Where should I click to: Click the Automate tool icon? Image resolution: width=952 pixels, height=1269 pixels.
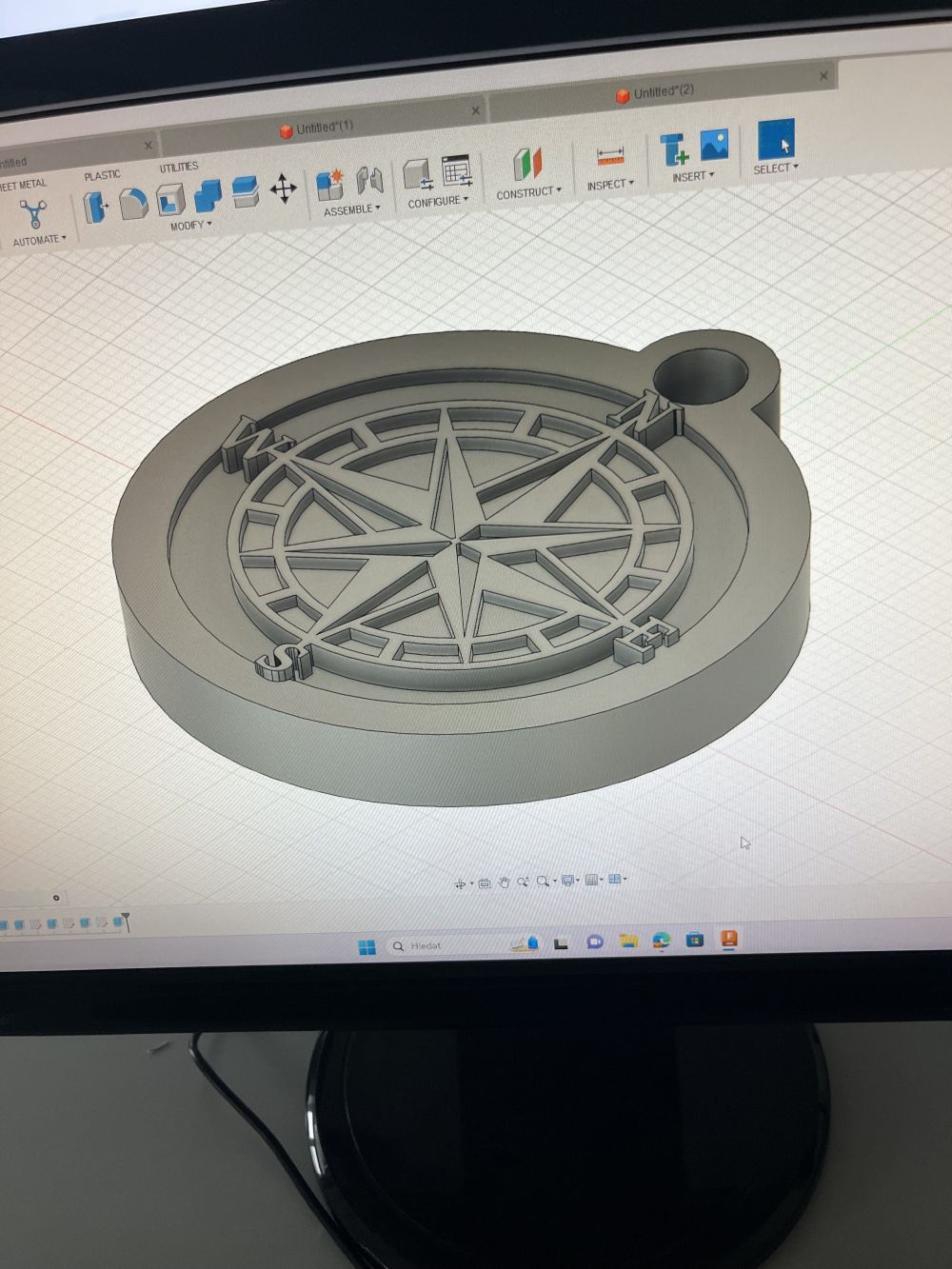[34, 212]
